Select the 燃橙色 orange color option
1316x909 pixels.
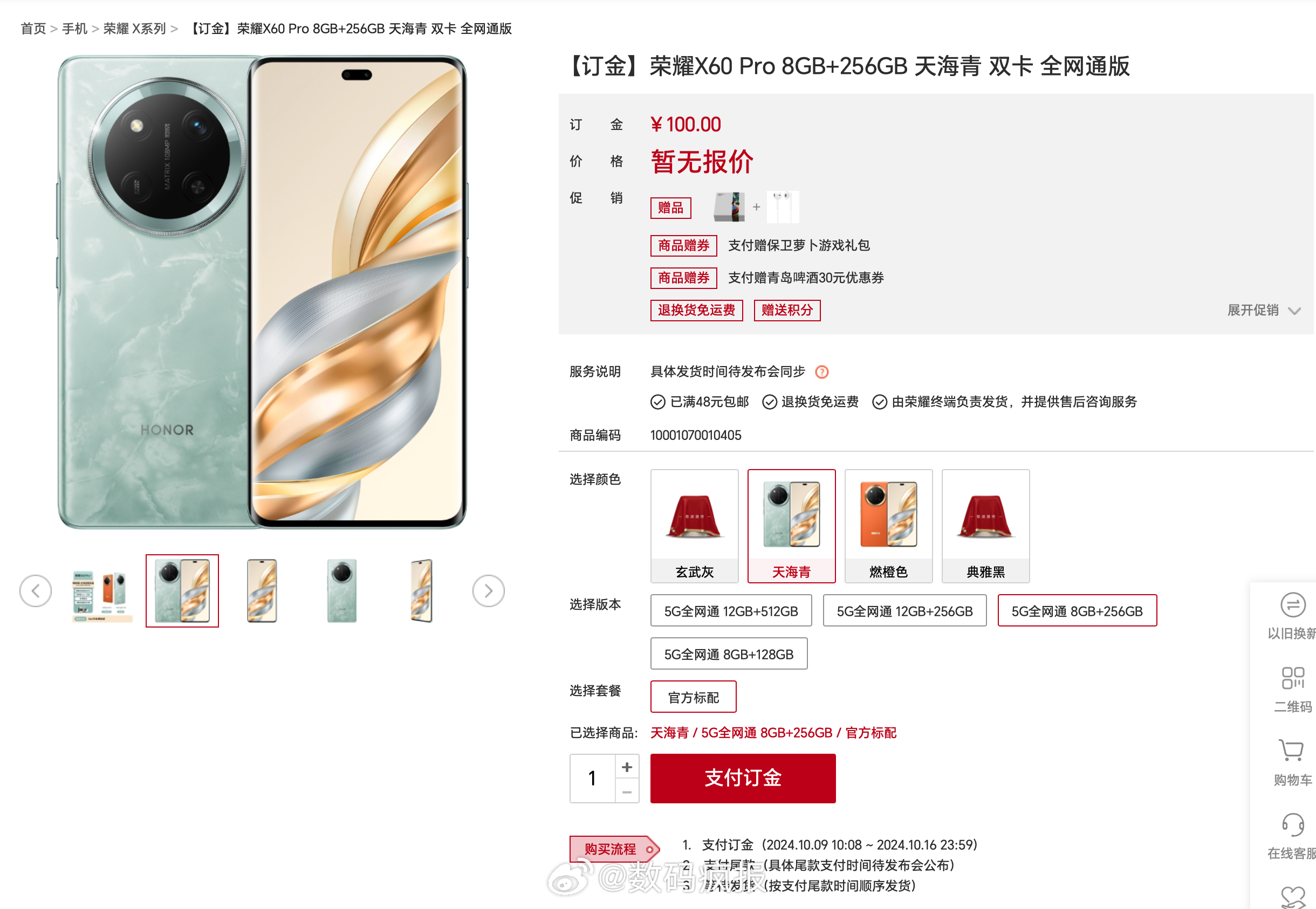(888, 526)
